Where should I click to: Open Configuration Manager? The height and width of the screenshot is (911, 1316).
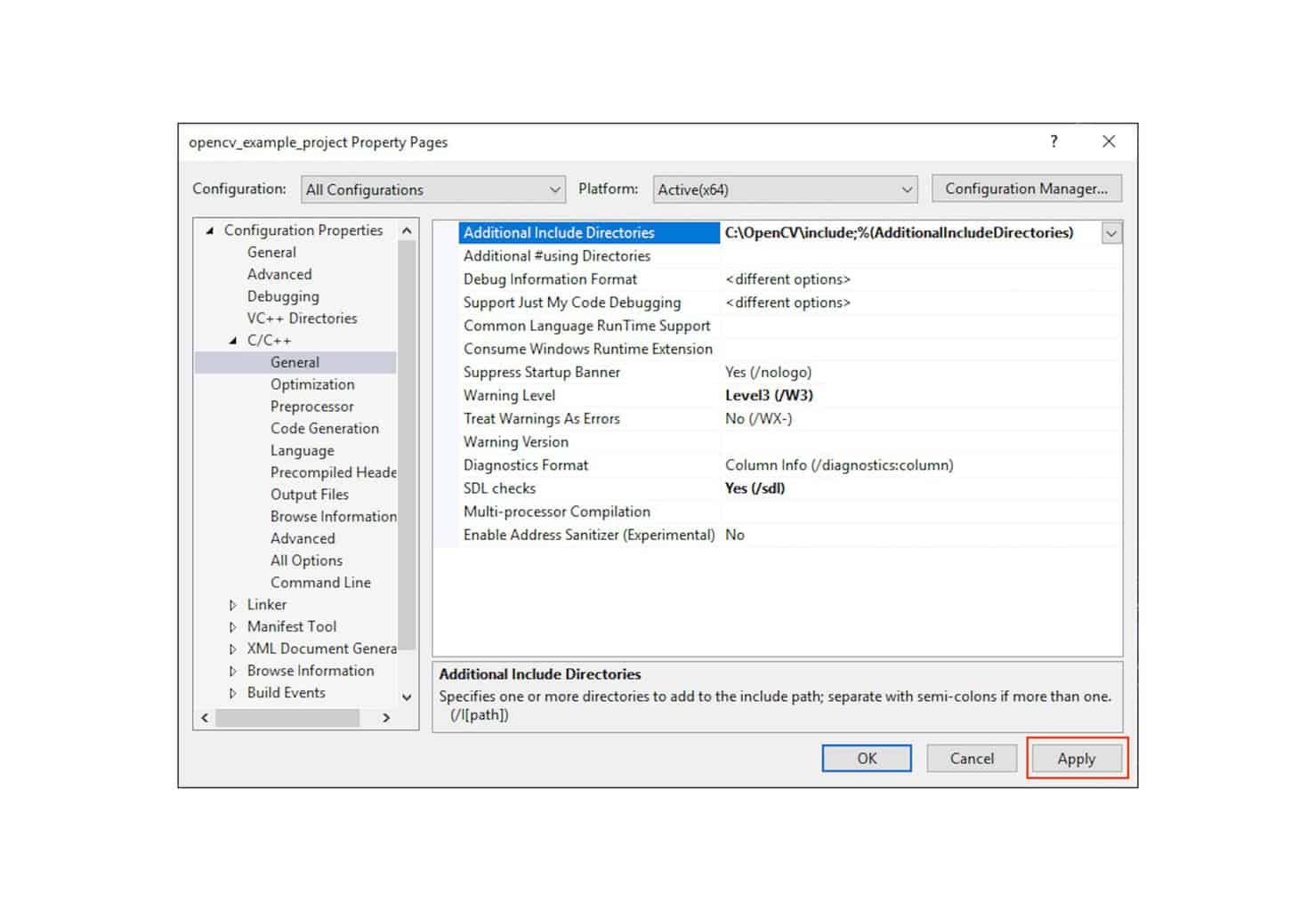point(1026,189)
